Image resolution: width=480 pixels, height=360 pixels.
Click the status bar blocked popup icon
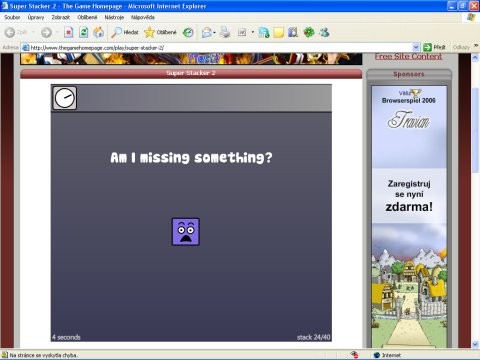tap(354, 355)
